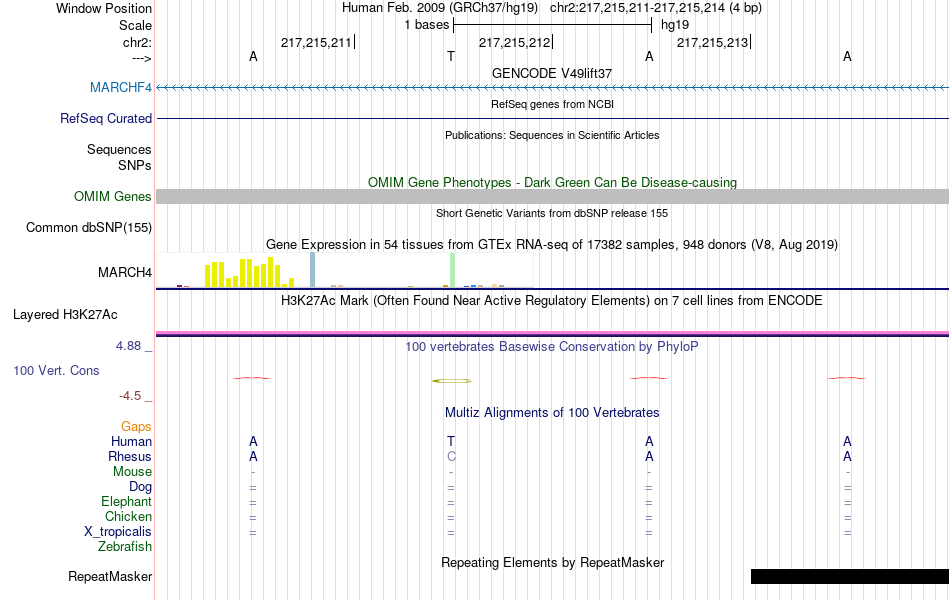Select the Common dbSNP(155) track label
This screenshot has height=600, width=950.
coord(88,227)
